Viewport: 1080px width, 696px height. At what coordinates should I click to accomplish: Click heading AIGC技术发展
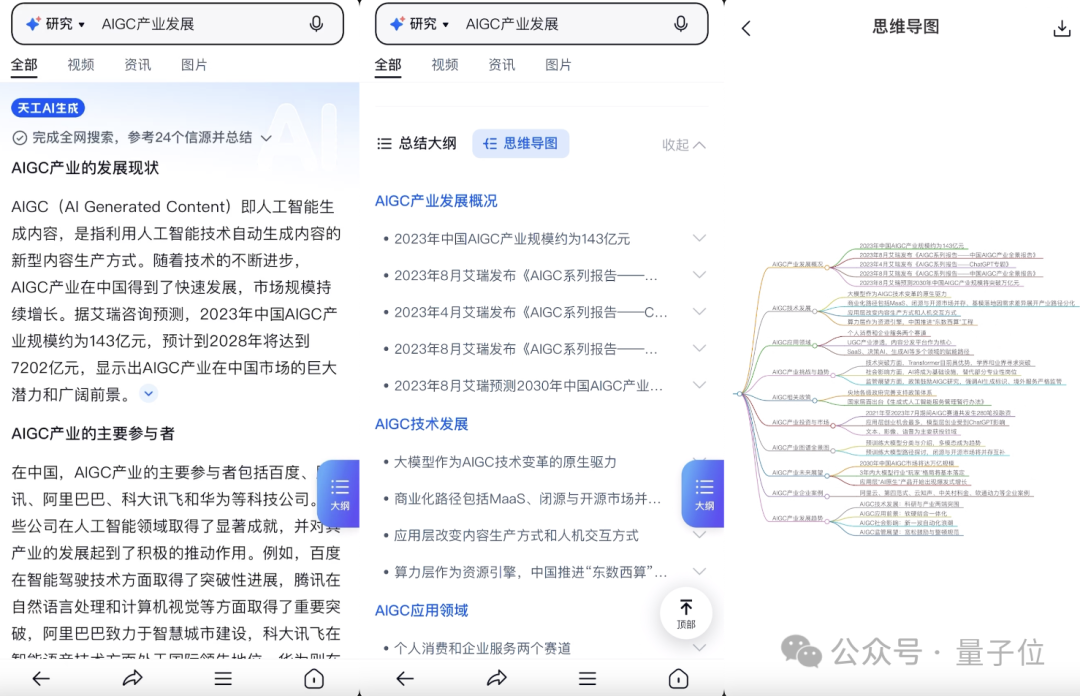point(422,424)
